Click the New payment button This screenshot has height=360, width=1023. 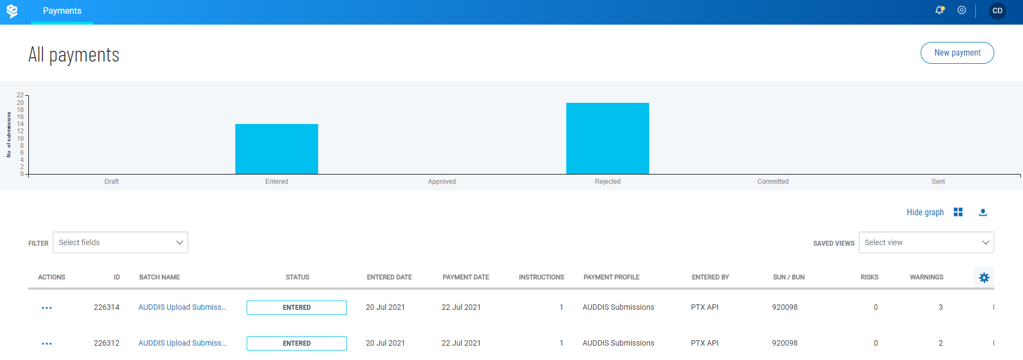click(957, 53)
